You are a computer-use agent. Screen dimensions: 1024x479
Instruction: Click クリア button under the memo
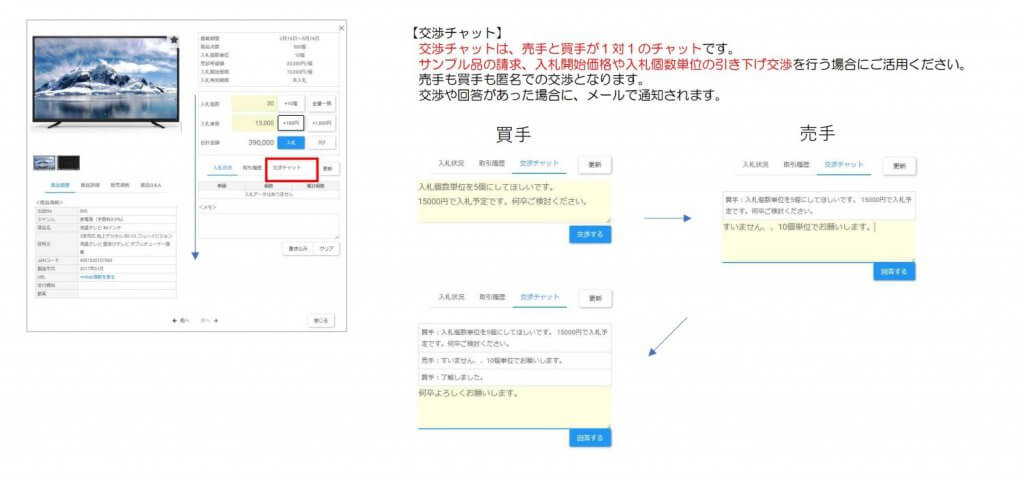pos(325,249)
